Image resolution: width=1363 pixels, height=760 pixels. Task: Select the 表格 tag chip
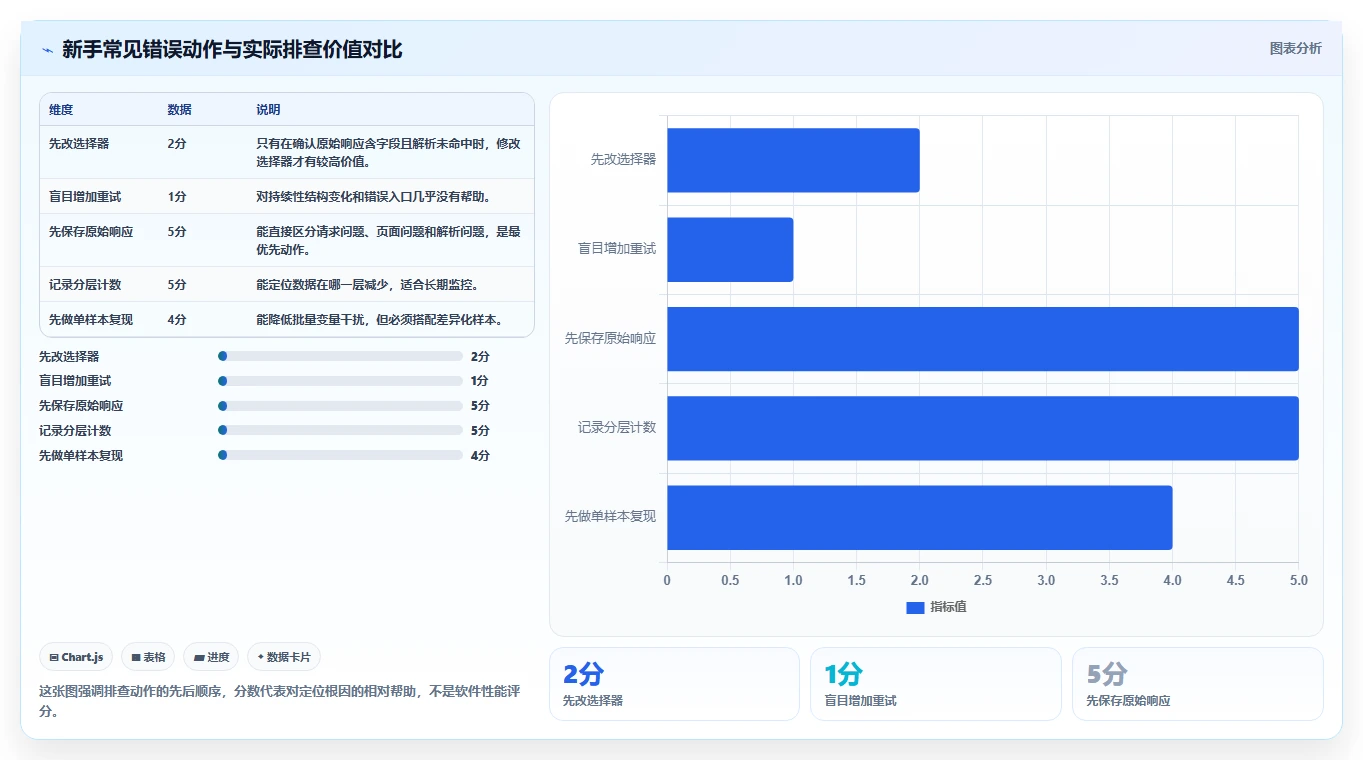coord(148,657)
